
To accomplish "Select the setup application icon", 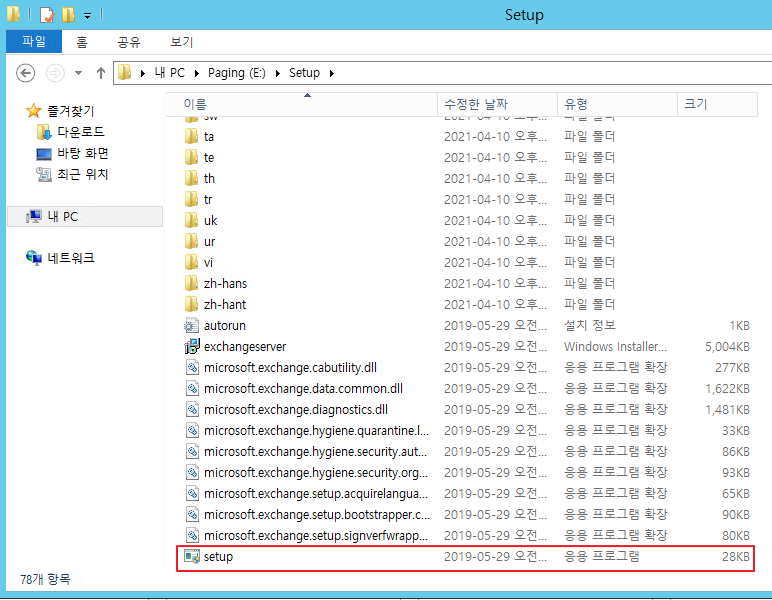I will coord(192,556).
